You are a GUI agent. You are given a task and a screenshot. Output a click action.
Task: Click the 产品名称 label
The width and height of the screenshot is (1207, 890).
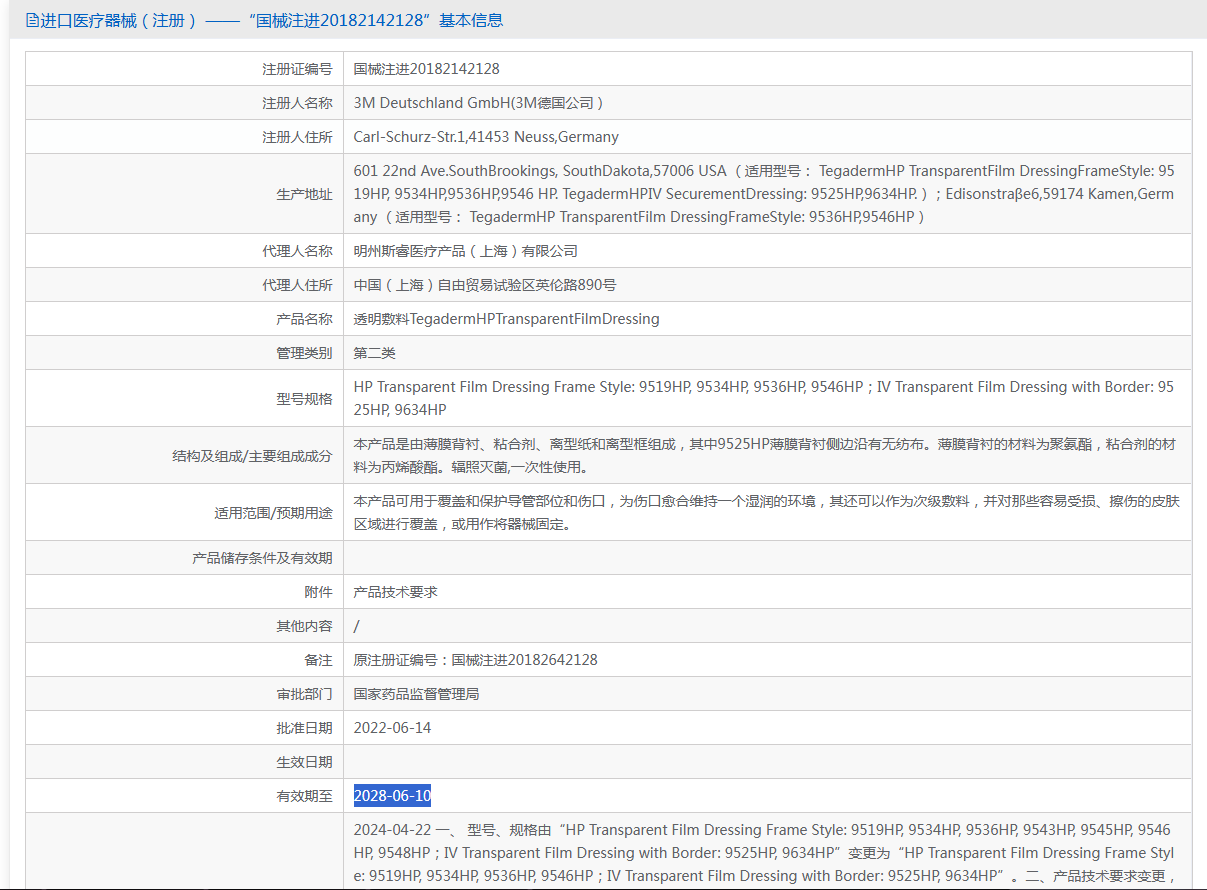(304, 319)
